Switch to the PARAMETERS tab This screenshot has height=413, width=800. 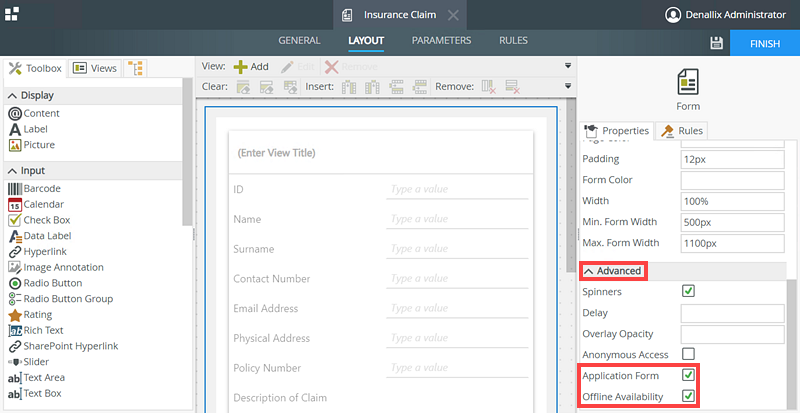(x=441, y=41)
